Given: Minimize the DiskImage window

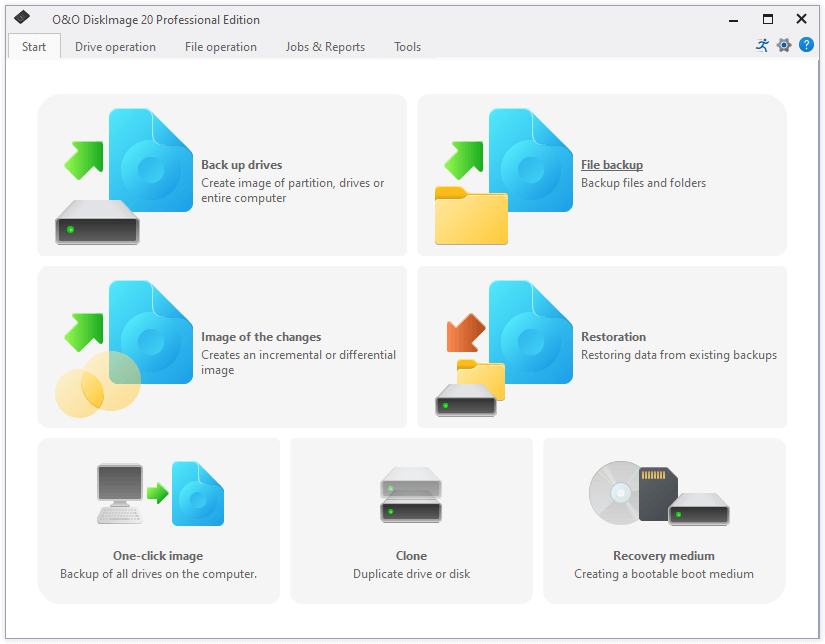Looking at the screenshot, I should click(x=733, y=20).
